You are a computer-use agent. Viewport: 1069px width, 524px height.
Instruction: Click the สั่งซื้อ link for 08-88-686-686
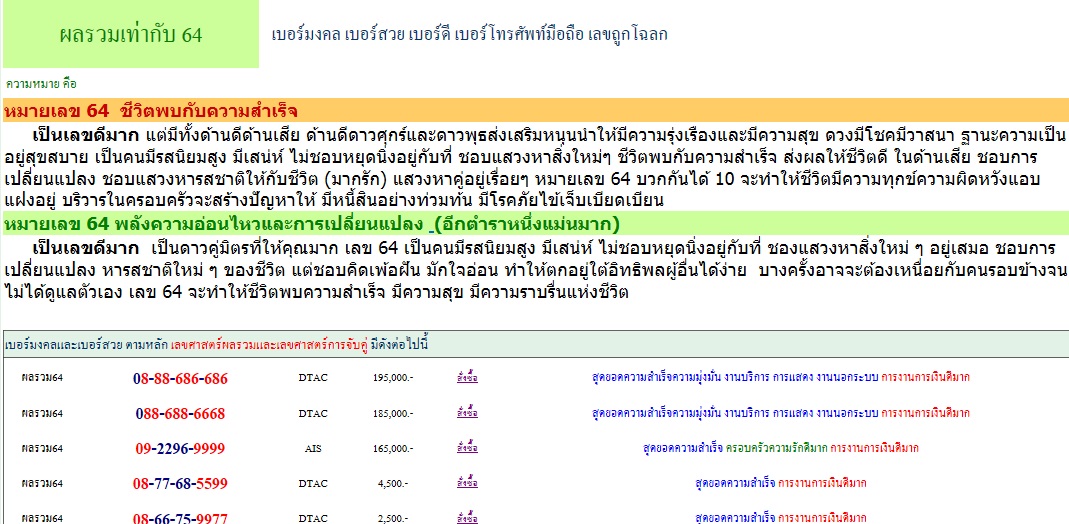click(467, 377)
